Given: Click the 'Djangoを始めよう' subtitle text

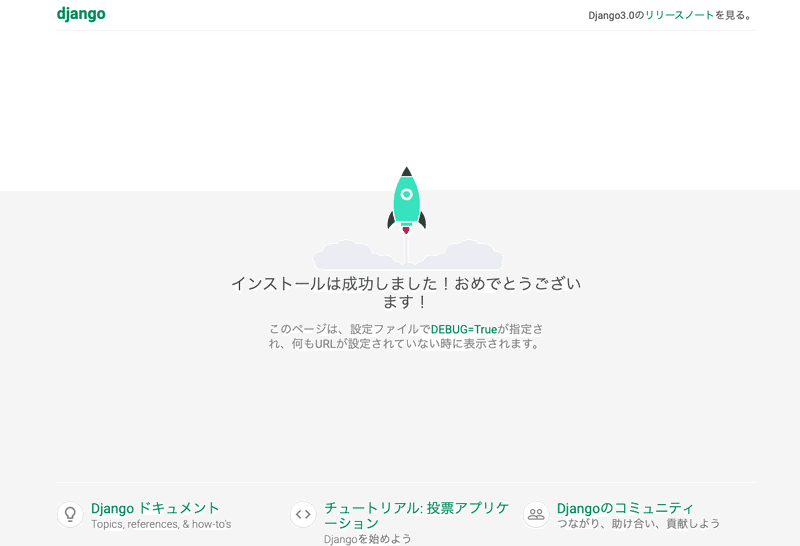Looking at the screenshot, I should [x=368, y=539].
